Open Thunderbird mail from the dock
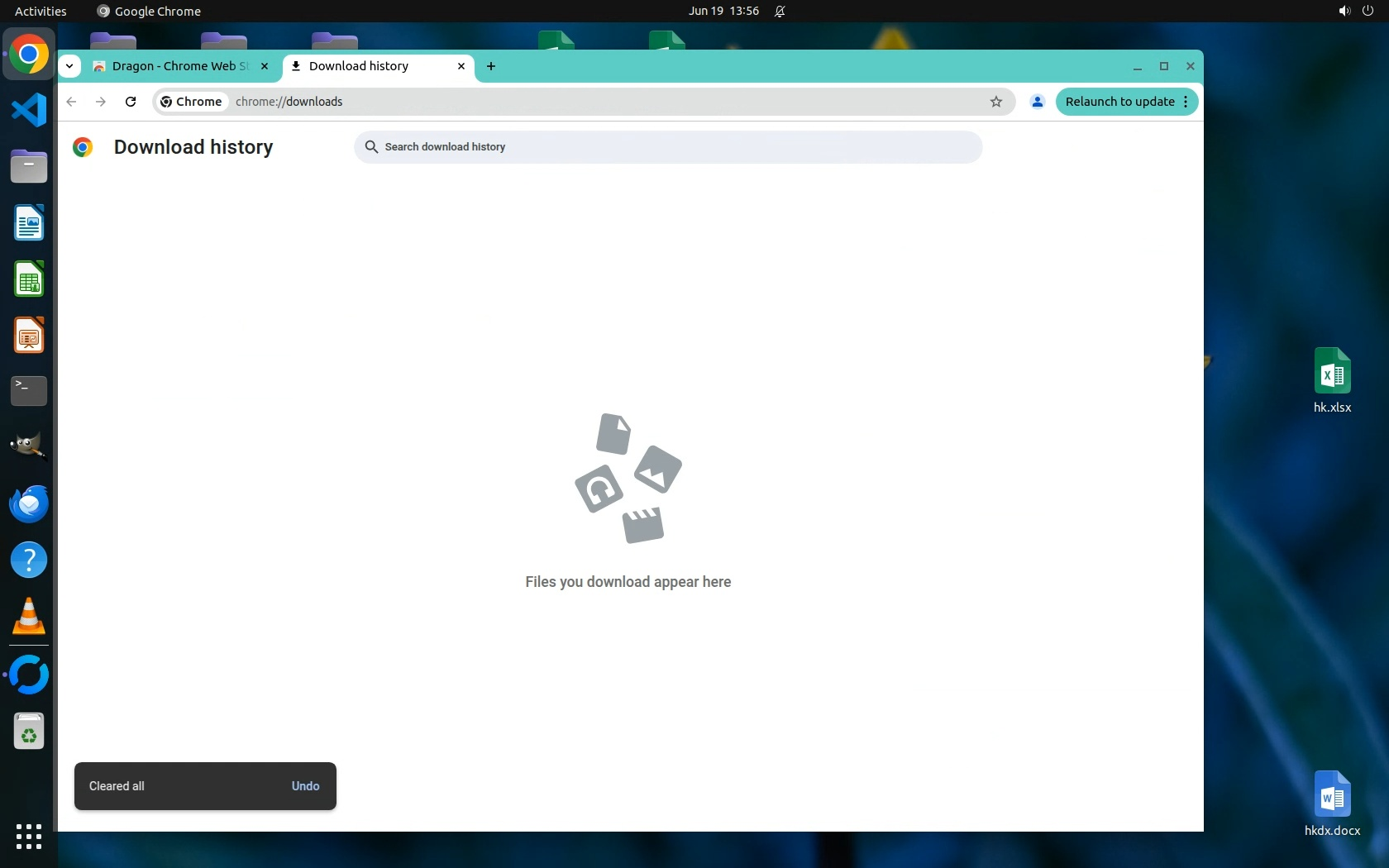The height and width of the screenshot is (868, 1389). pyautogui.click(x=29, y=503)
